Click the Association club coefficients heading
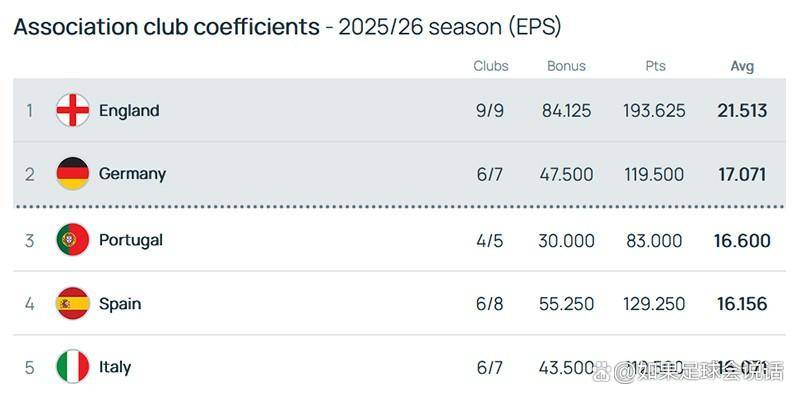The height and width of the screenshot is (400, 800). [166, 27]
